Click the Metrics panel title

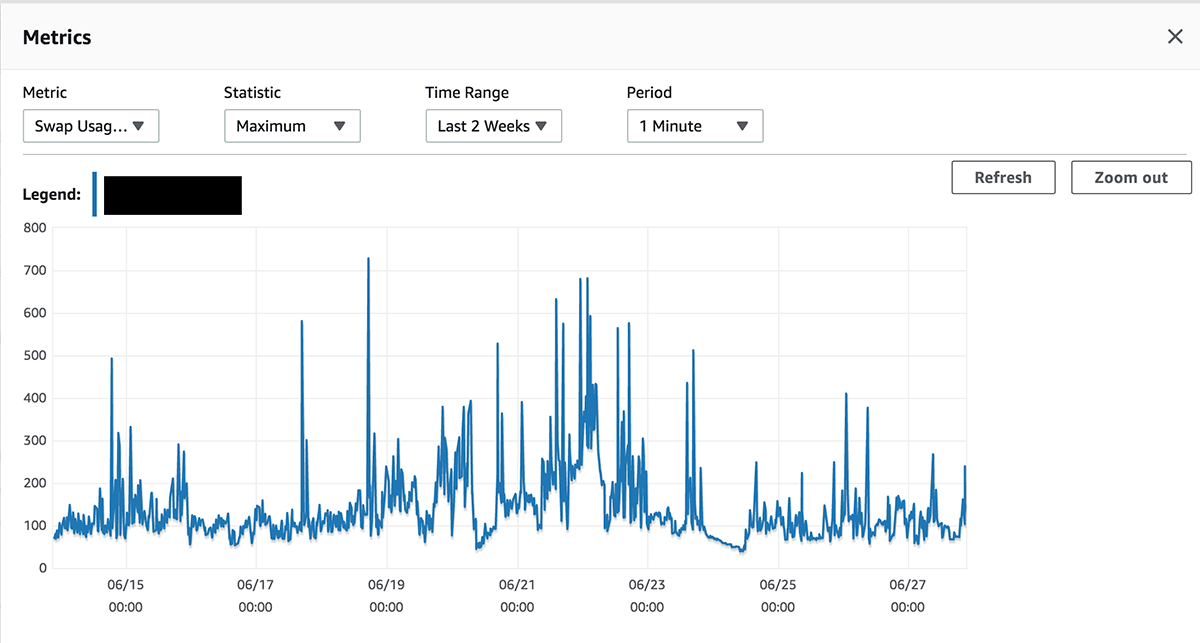57,37
